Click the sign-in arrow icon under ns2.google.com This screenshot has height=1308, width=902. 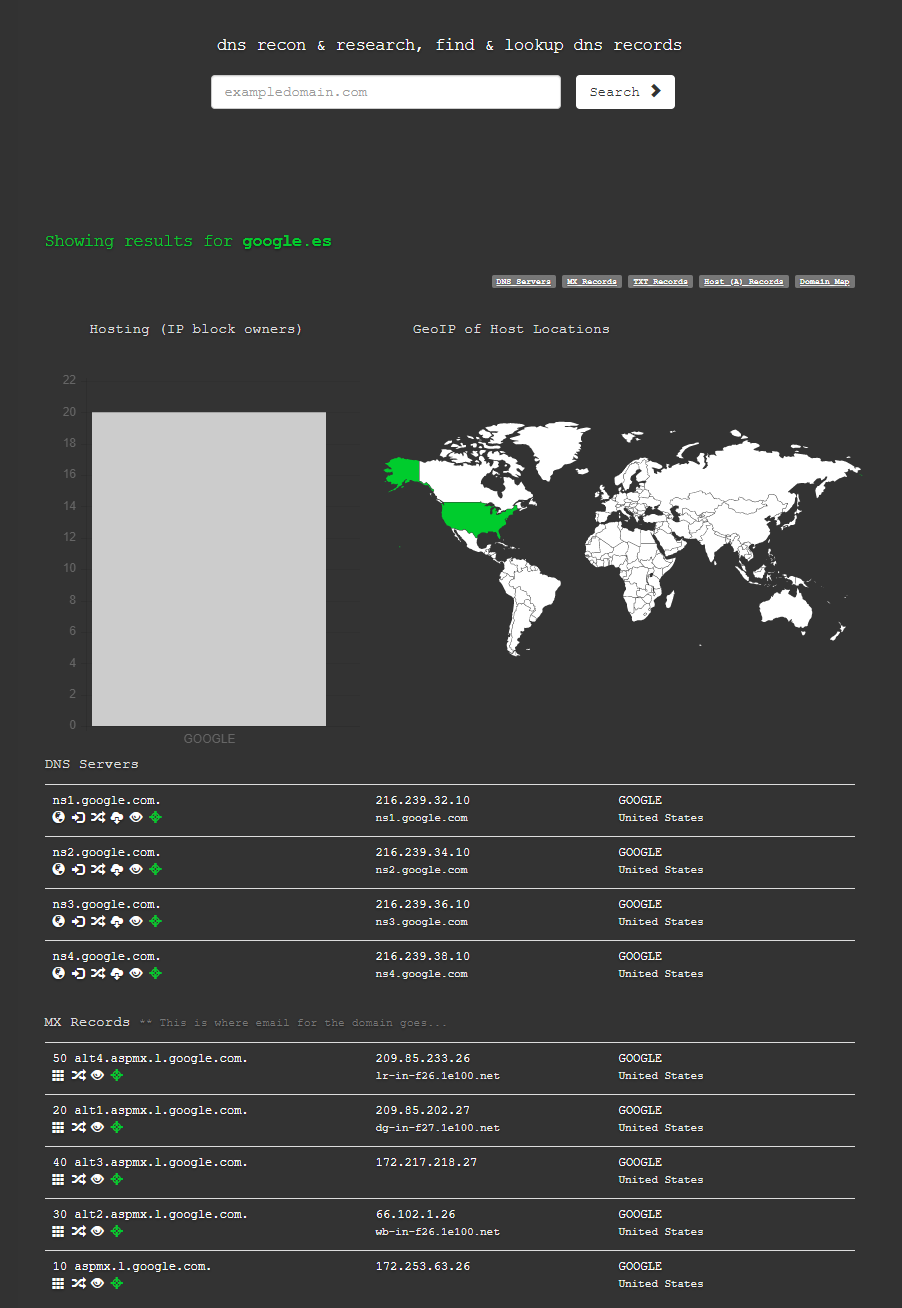click(78, 869)
